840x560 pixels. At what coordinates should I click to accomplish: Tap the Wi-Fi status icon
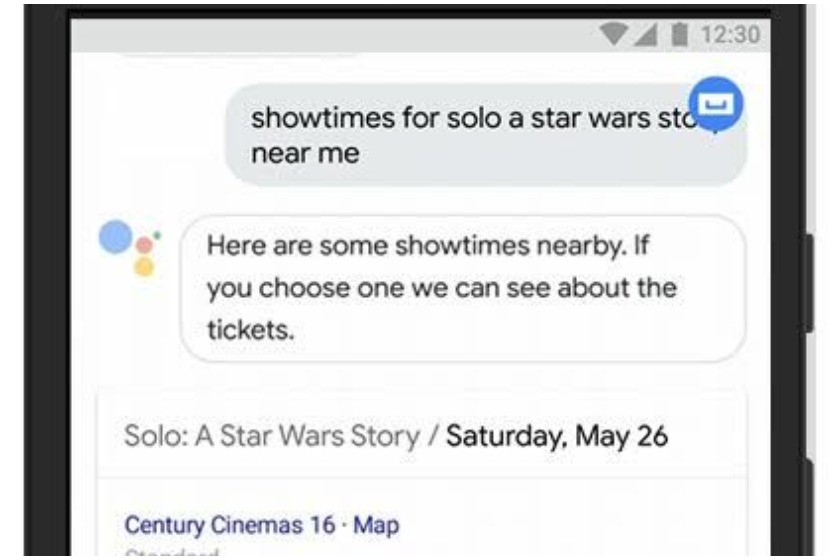click(614, 34)
